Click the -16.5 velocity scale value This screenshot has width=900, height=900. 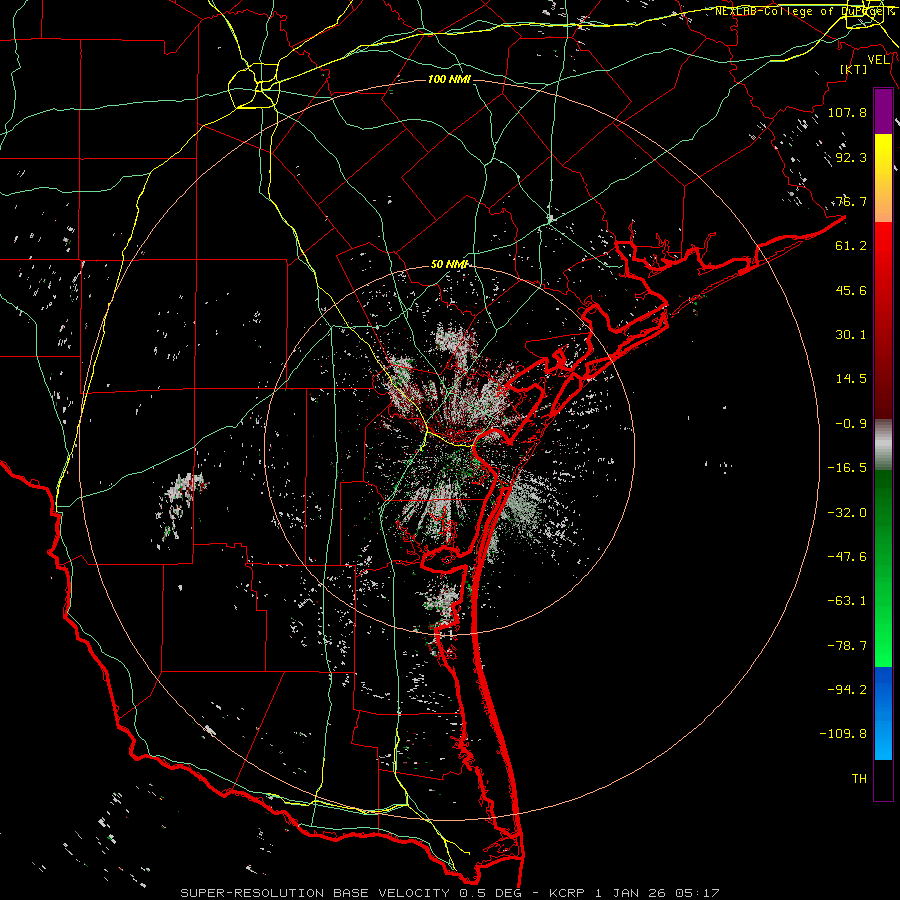(x=847, y=468)
